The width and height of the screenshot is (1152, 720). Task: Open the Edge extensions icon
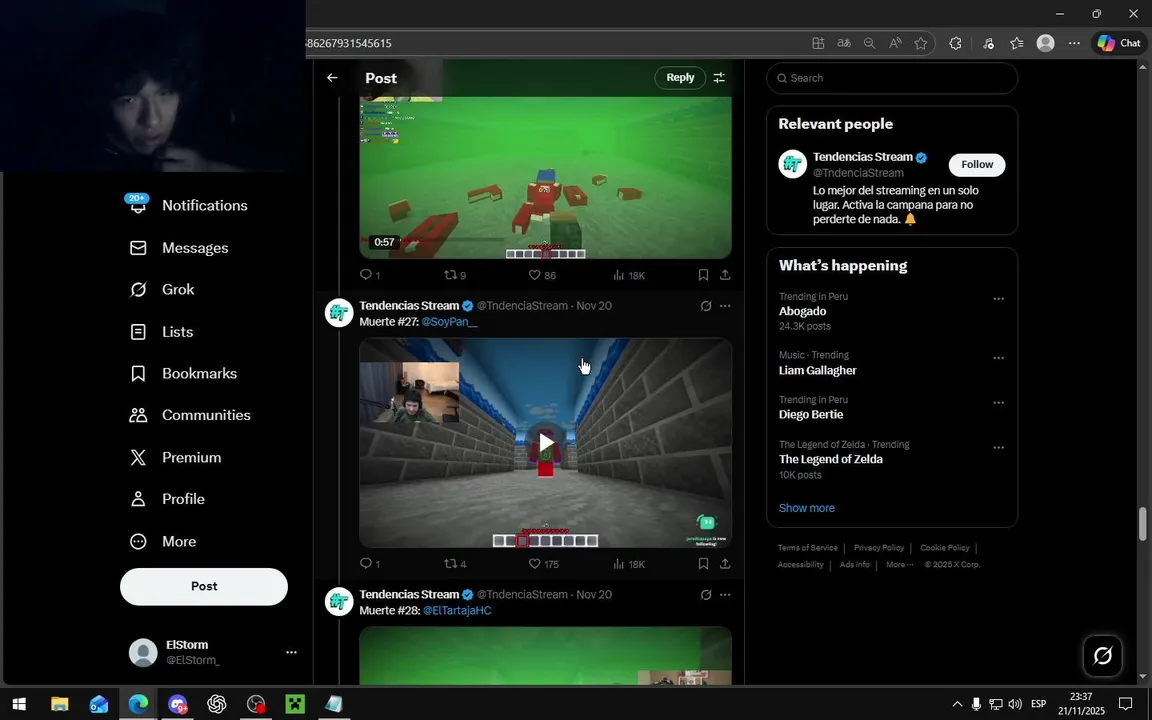955,43
